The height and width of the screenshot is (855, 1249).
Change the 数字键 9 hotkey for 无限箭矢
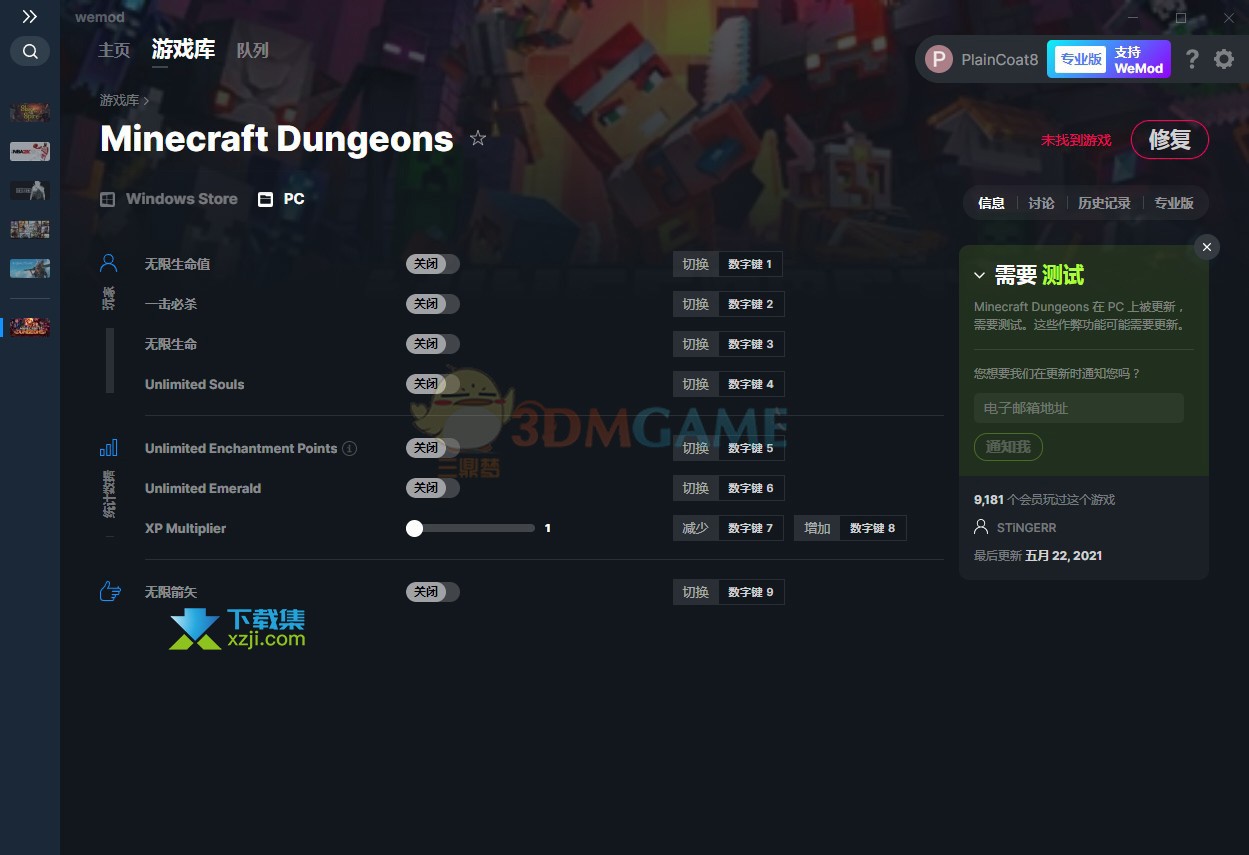(x=751, y=592)
